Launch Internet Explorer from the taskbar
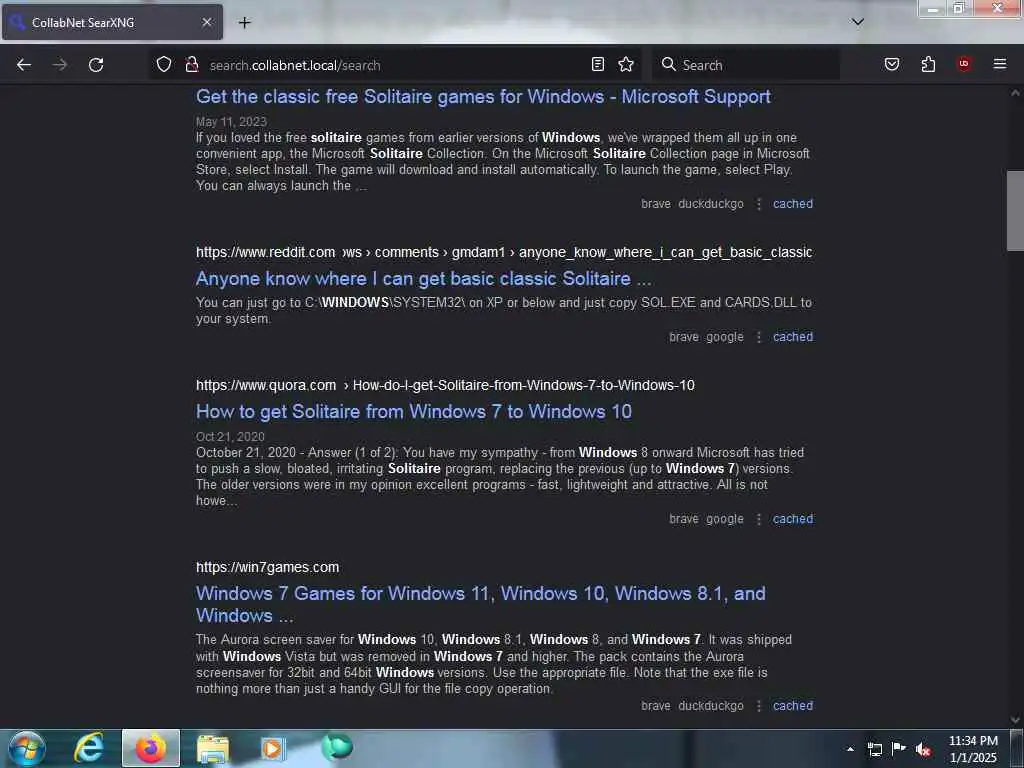This screenshot has width=1024, height=768. tap(88, 748)
